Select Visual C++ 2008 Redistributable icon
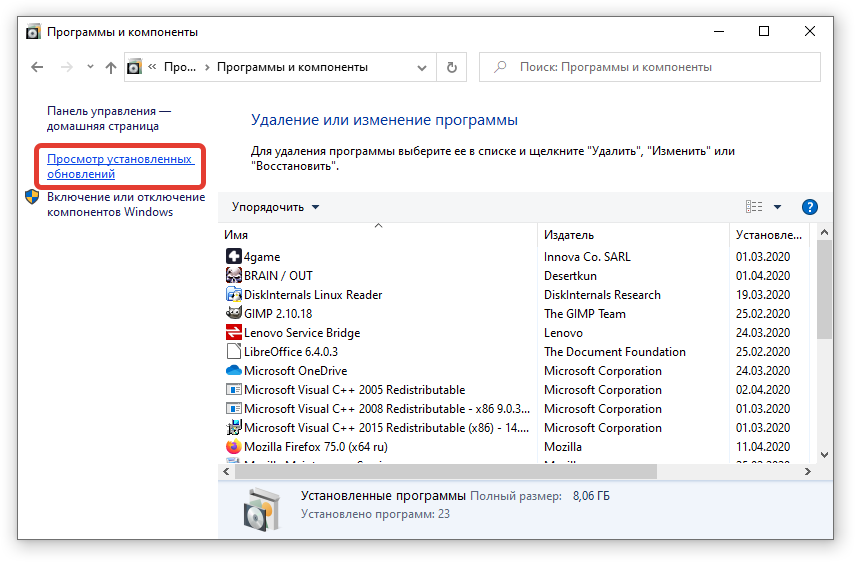The image size is (855, 562). [x=233, y=408]
